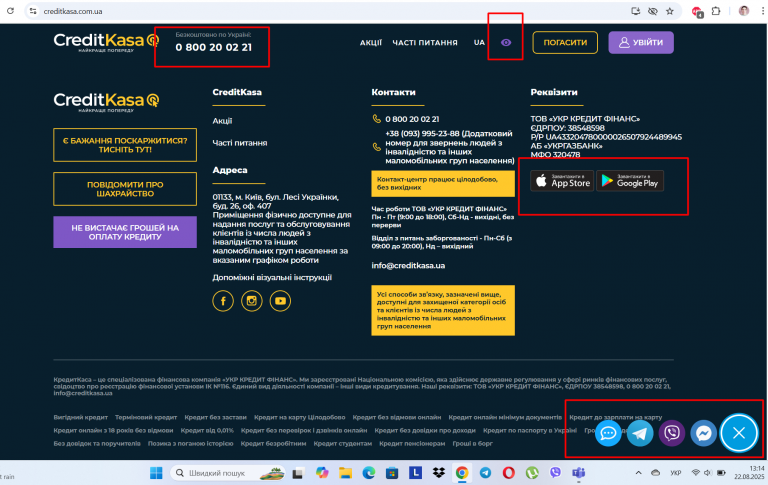768x485 pixels.
Task: Open the Windows Start menu
Action: point(156,473)
